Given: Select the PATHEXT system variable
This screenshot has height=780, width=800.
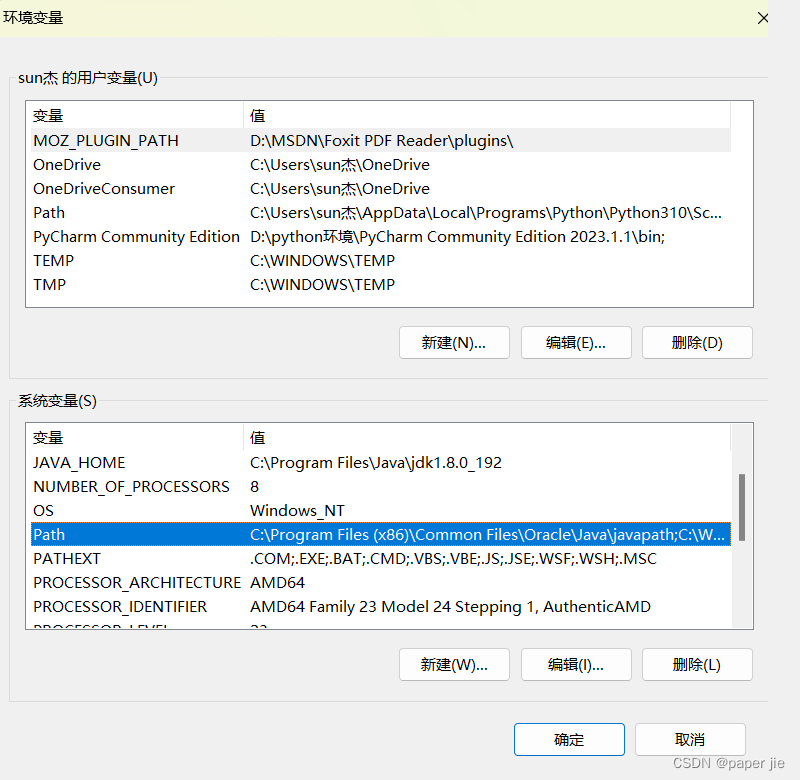Looking at the screenshot, I should pos(381,558).
